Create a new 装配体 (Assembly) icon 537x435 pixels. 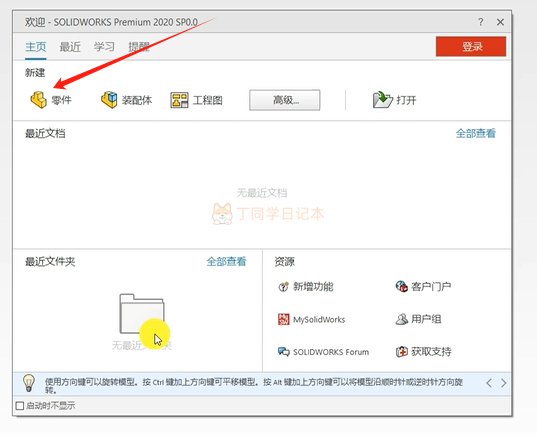[109, 100]
